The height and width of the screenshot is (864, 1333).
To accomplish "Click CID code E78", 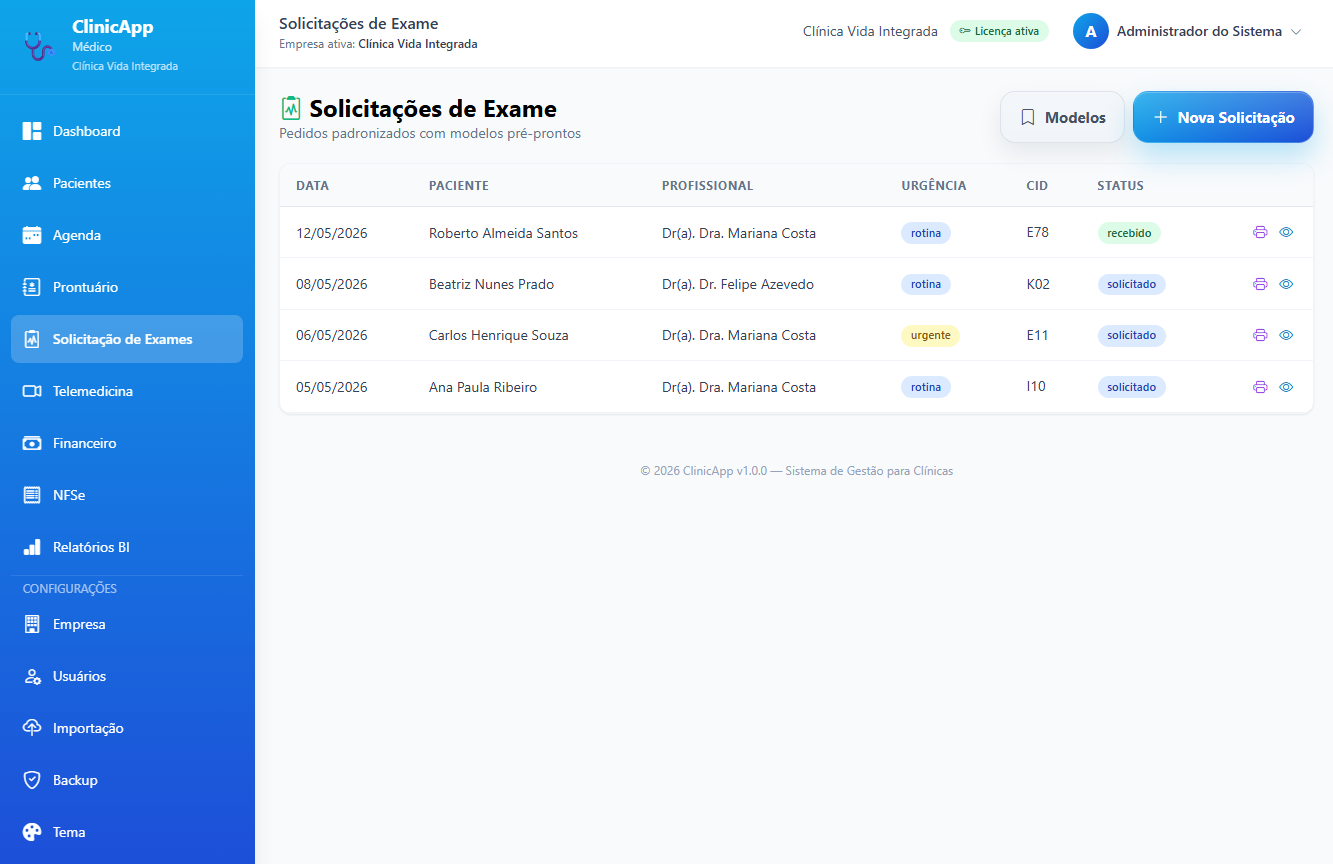I will 1037,232.
